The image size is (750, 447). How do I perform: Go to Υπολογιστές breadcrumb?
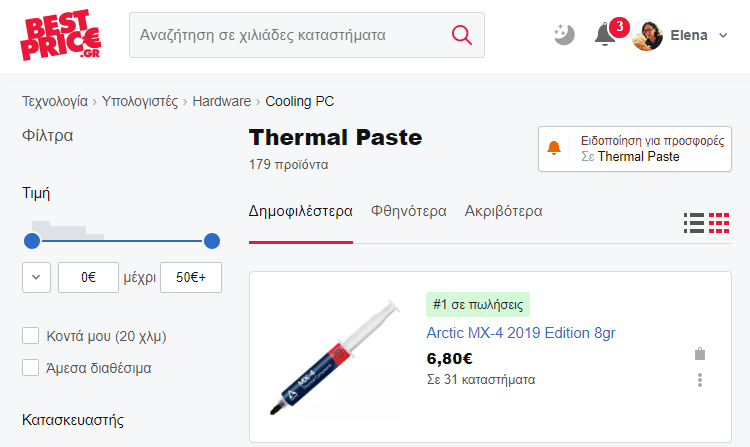[x=140, y=101]
